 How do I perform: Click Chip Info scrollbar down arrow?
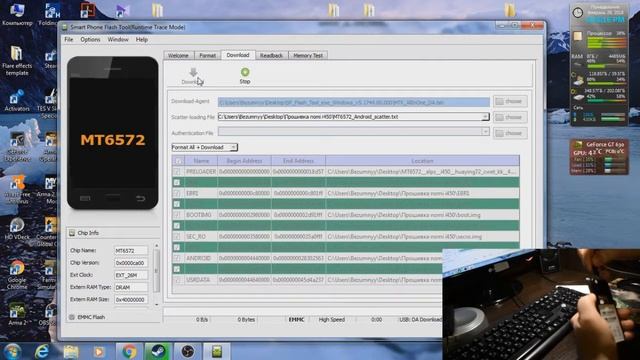(156, 304)
